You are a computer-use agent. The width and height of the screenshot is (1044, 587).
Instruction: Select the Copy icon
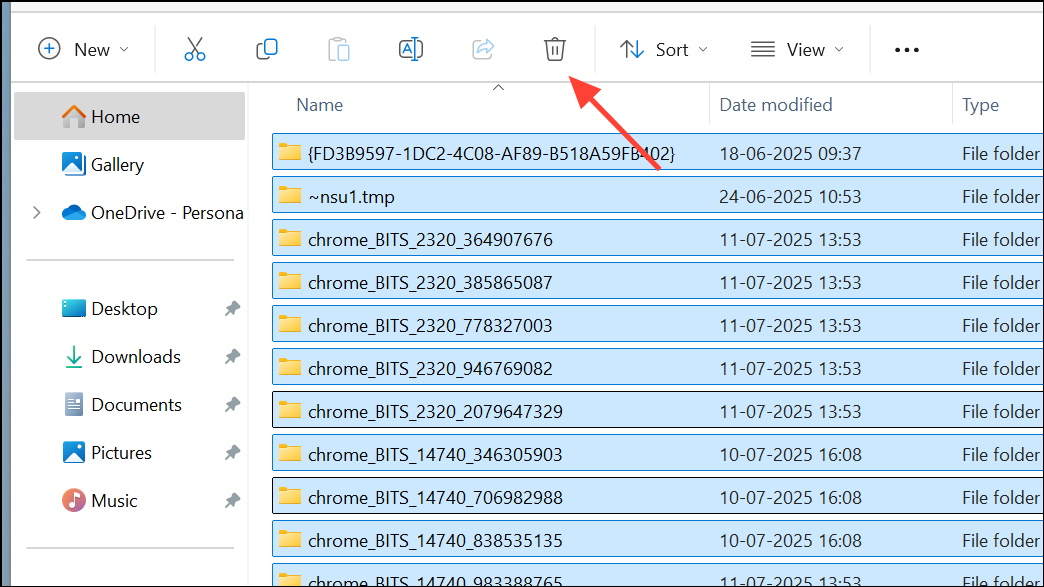(x=267, y=48)
